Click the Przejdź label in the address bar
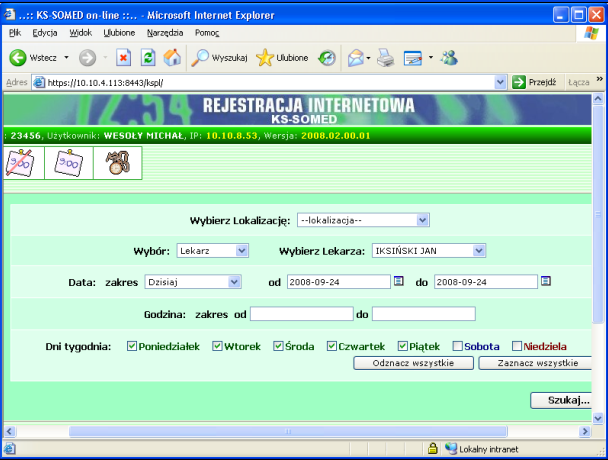The height and width of the screenshot is (460, 608). [542, 82]
